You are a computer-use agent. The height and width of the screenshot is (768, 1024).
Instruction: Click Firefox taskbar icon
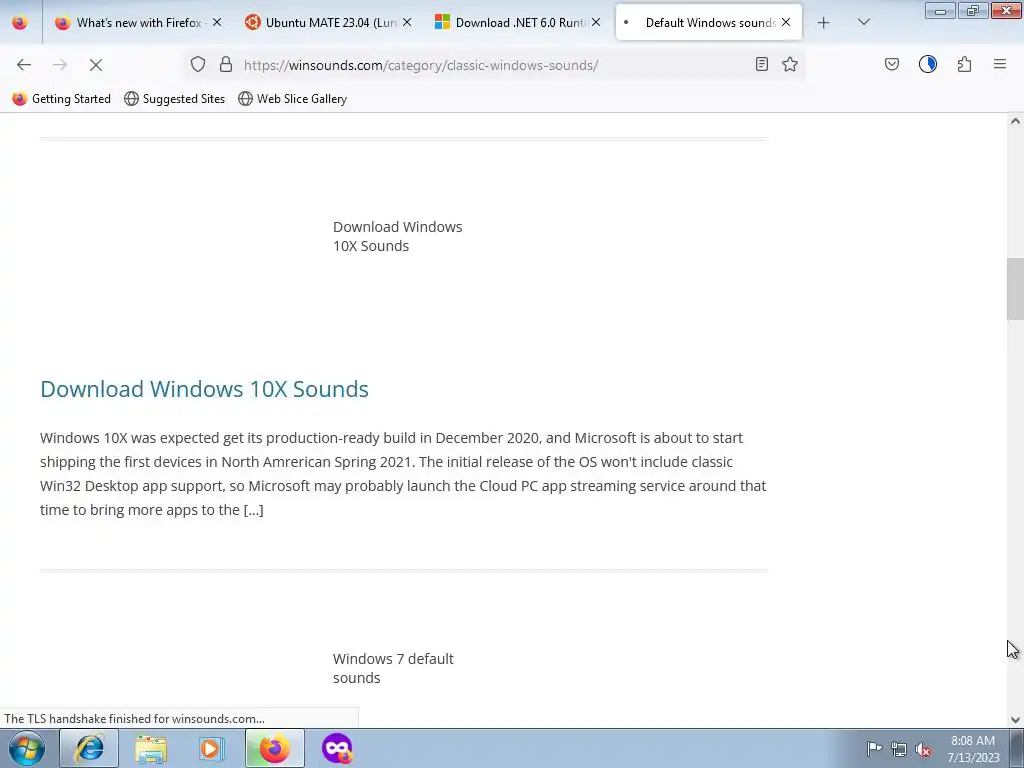click(x=274, y=748)
